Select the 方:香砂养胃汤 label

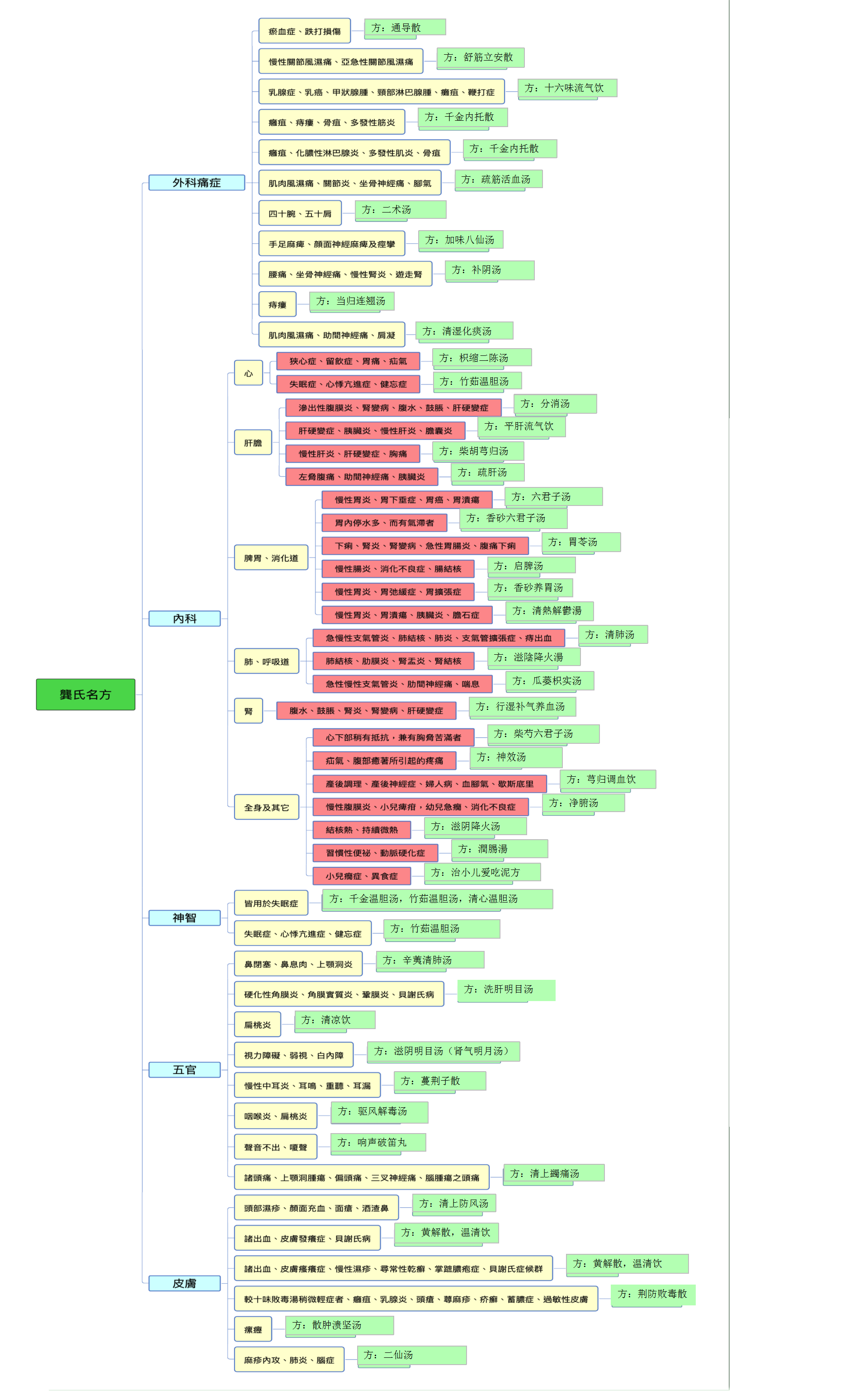[530, 588]
